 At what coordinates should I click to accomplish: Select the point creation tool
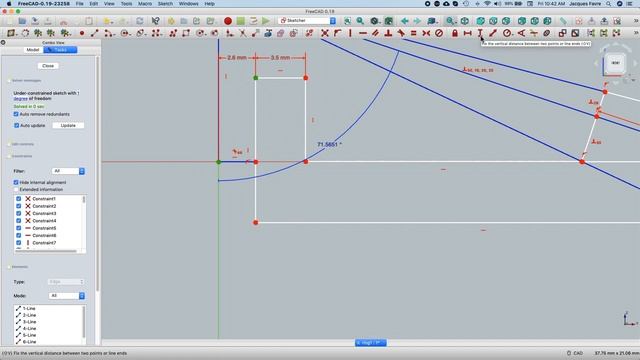tap(82, 33)
